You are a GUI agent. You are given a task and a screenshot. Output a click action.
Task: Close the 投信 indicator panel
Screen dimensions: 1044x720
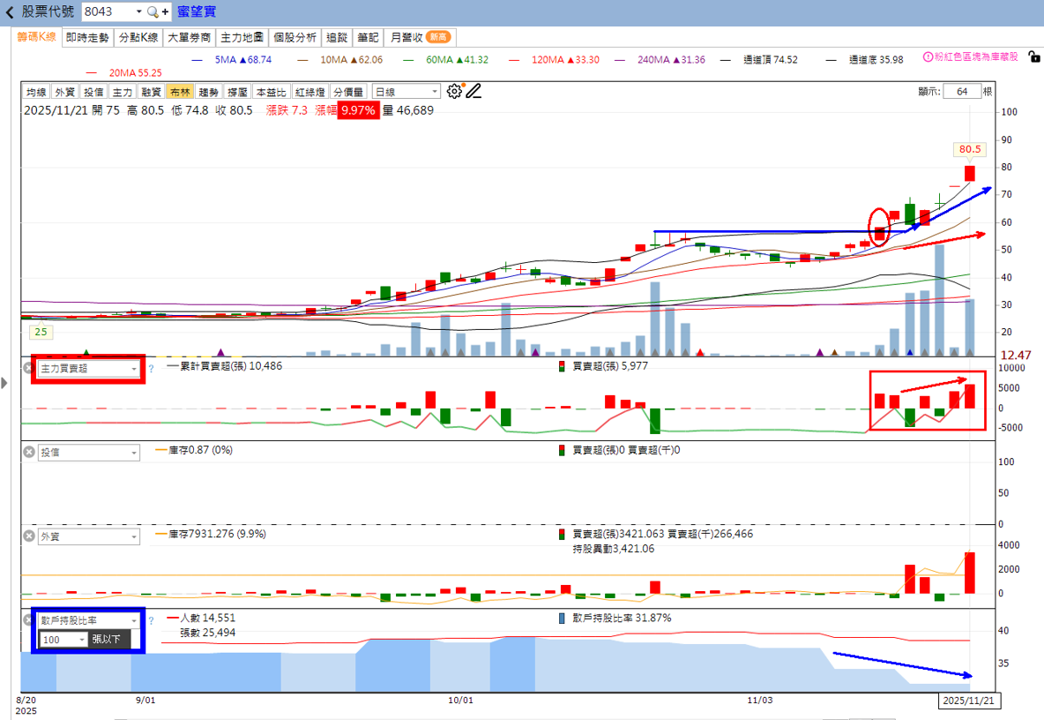[29, 452]
